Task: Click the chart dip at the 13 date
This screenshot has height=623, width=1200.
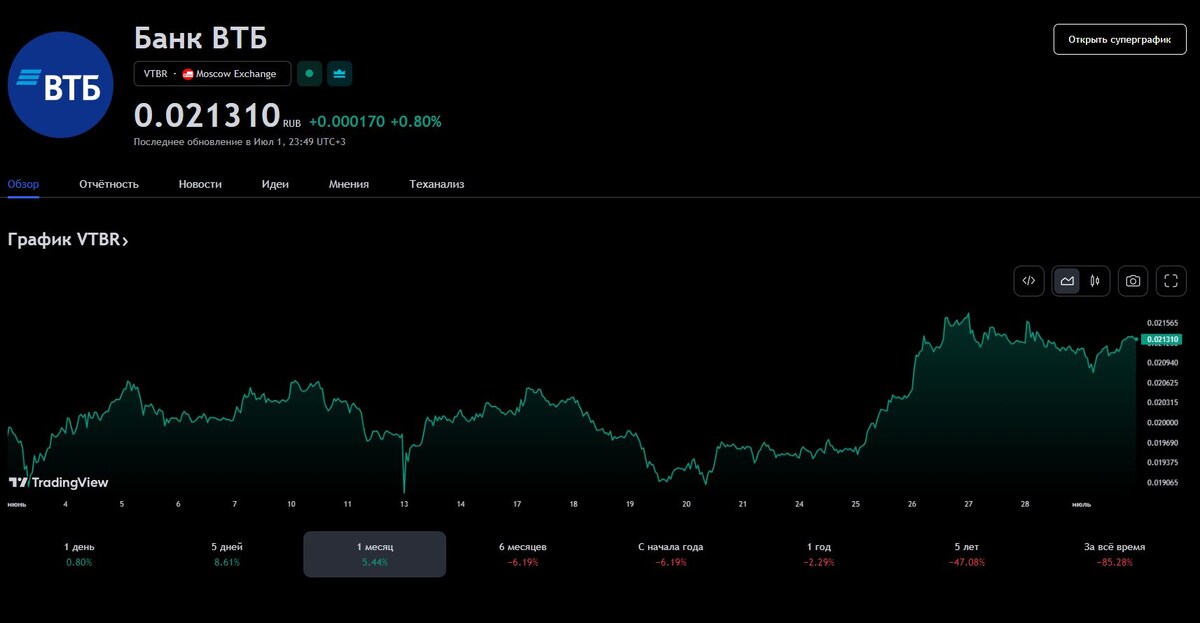Action: 405,490
